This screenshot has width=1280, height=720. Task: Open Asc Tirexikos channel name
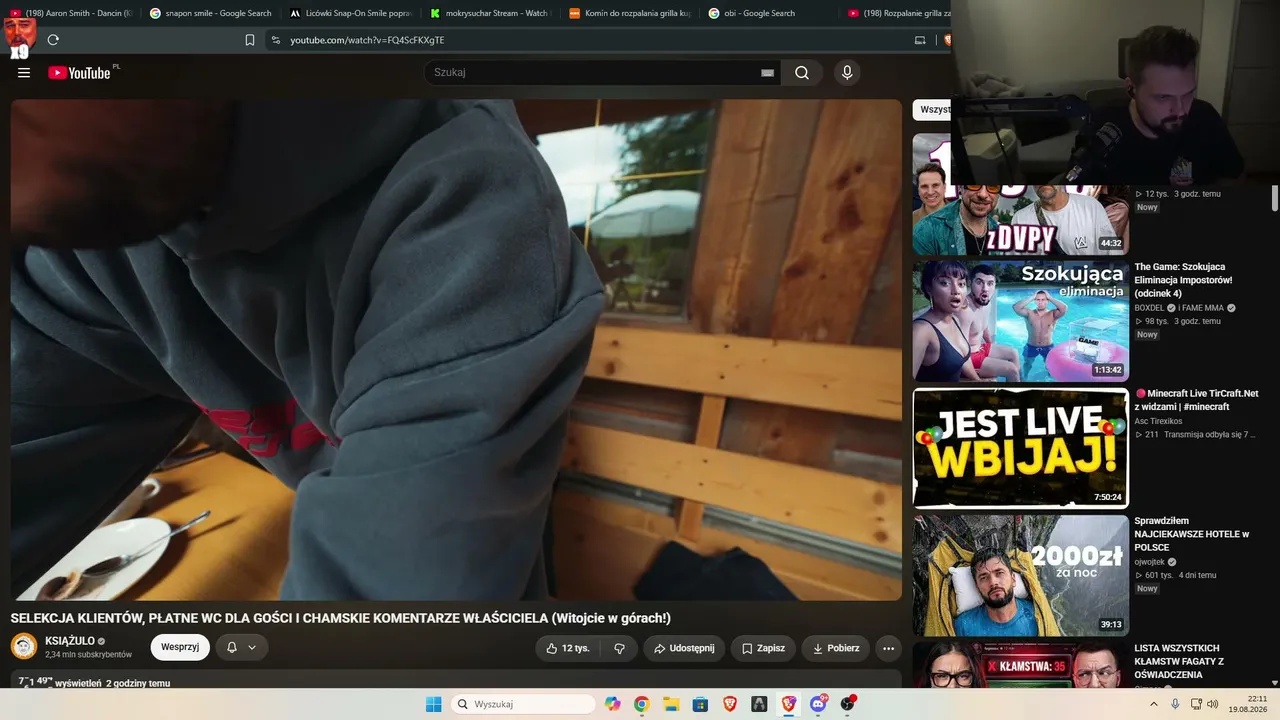point(1158,421)
